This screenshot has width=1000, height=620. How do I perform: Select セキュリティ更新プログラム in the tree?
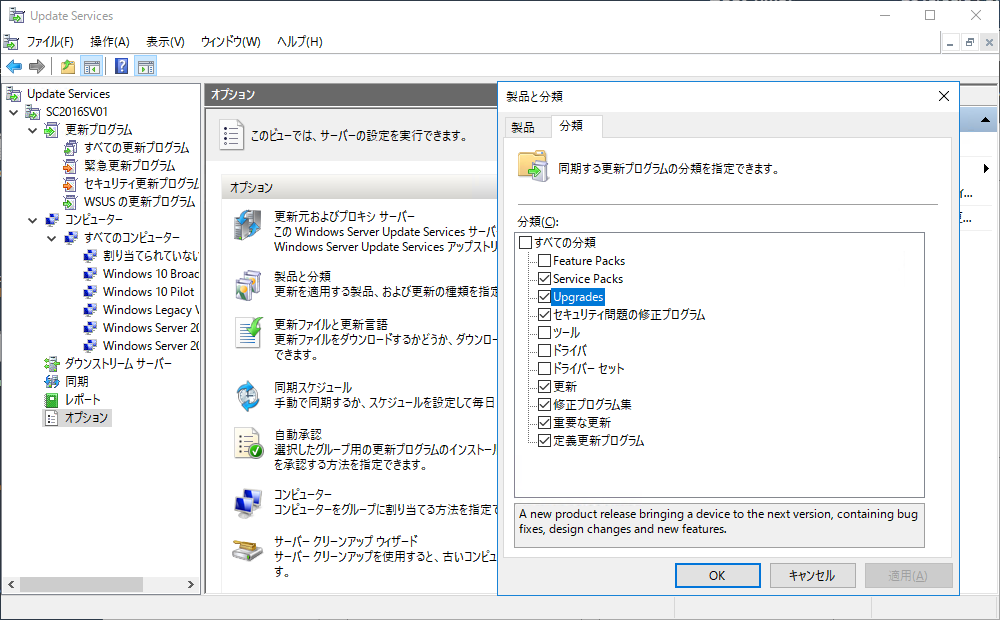[x=141, y=184]
